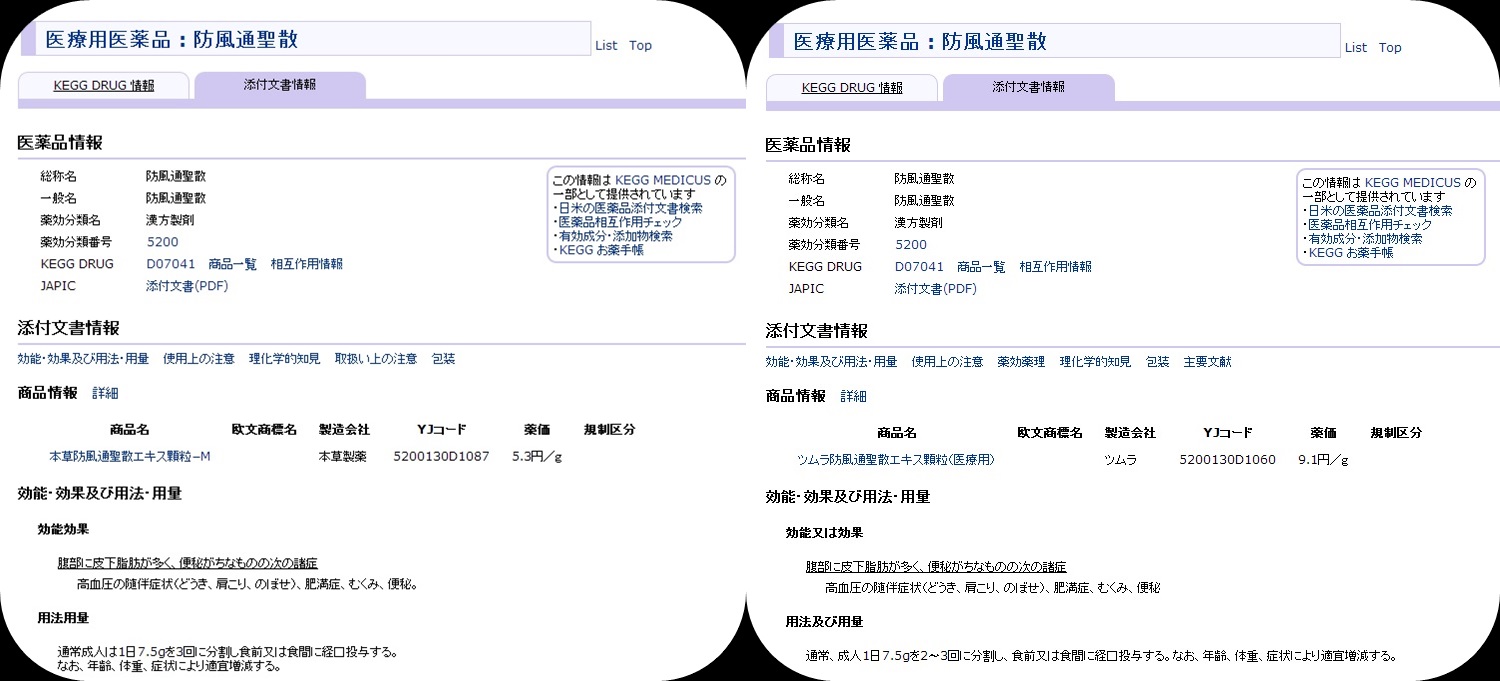This screenshot has width=1500, height=681.
Task: Open the 本草防風通聖散エキス顆粒-M product link
Action: pyautogui.click(x=130, y=456)
